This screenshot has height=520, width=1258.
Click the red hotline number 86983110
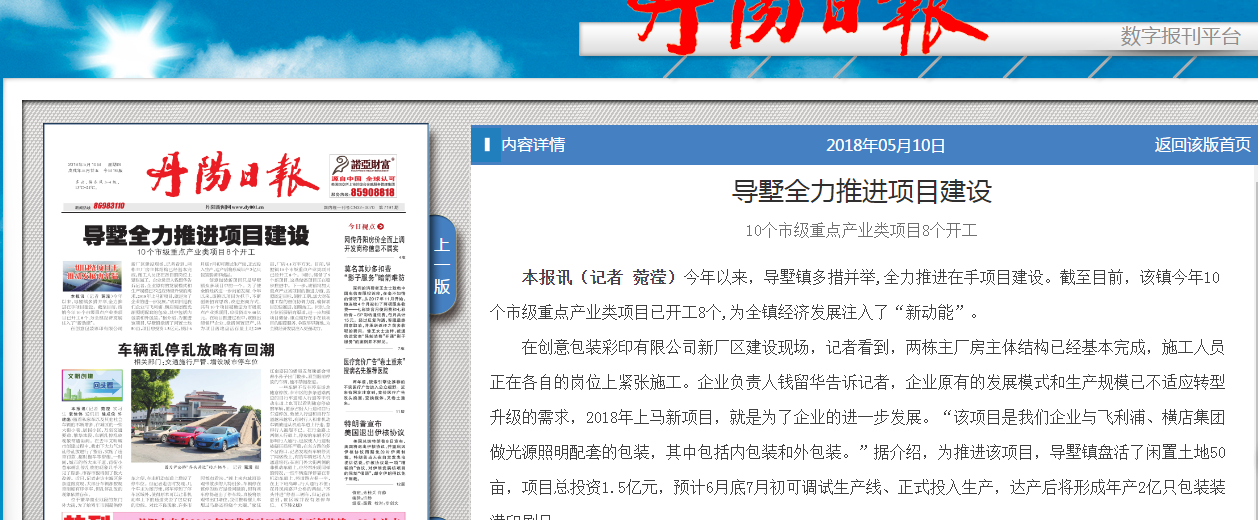click(x=108, y=206)
